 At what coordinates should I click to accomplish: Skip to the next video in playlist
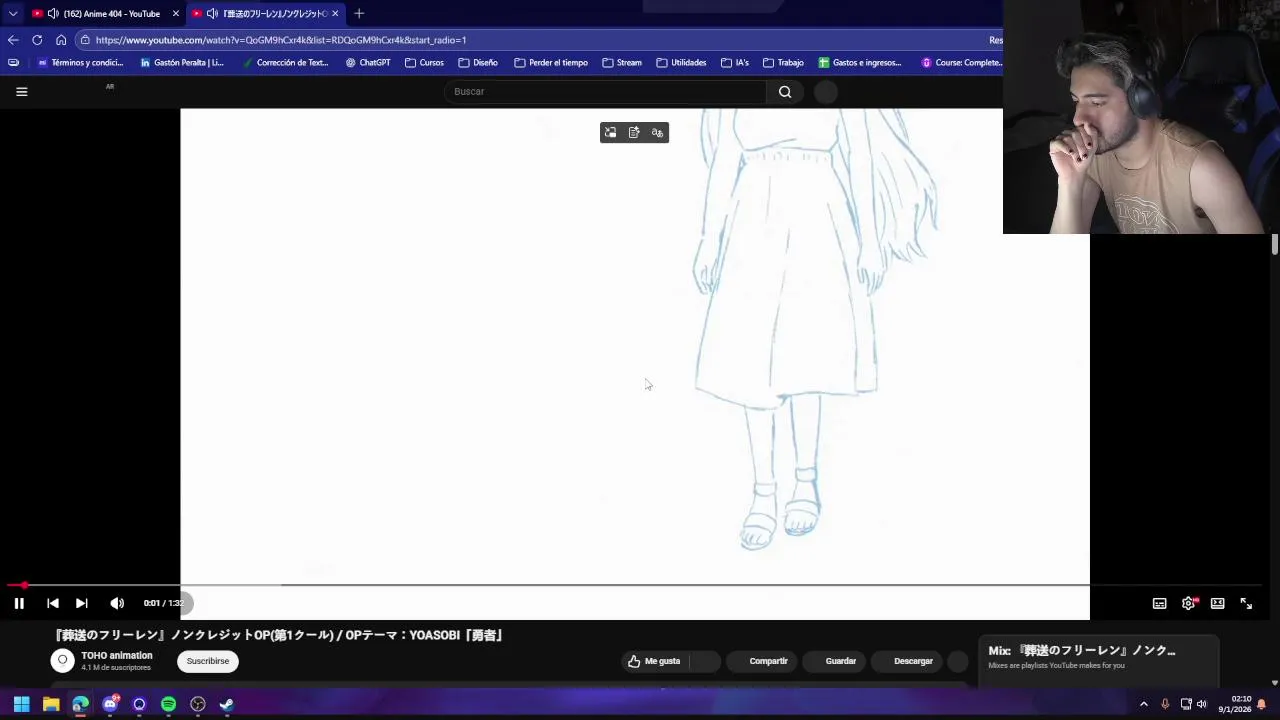tap(82, 603)
